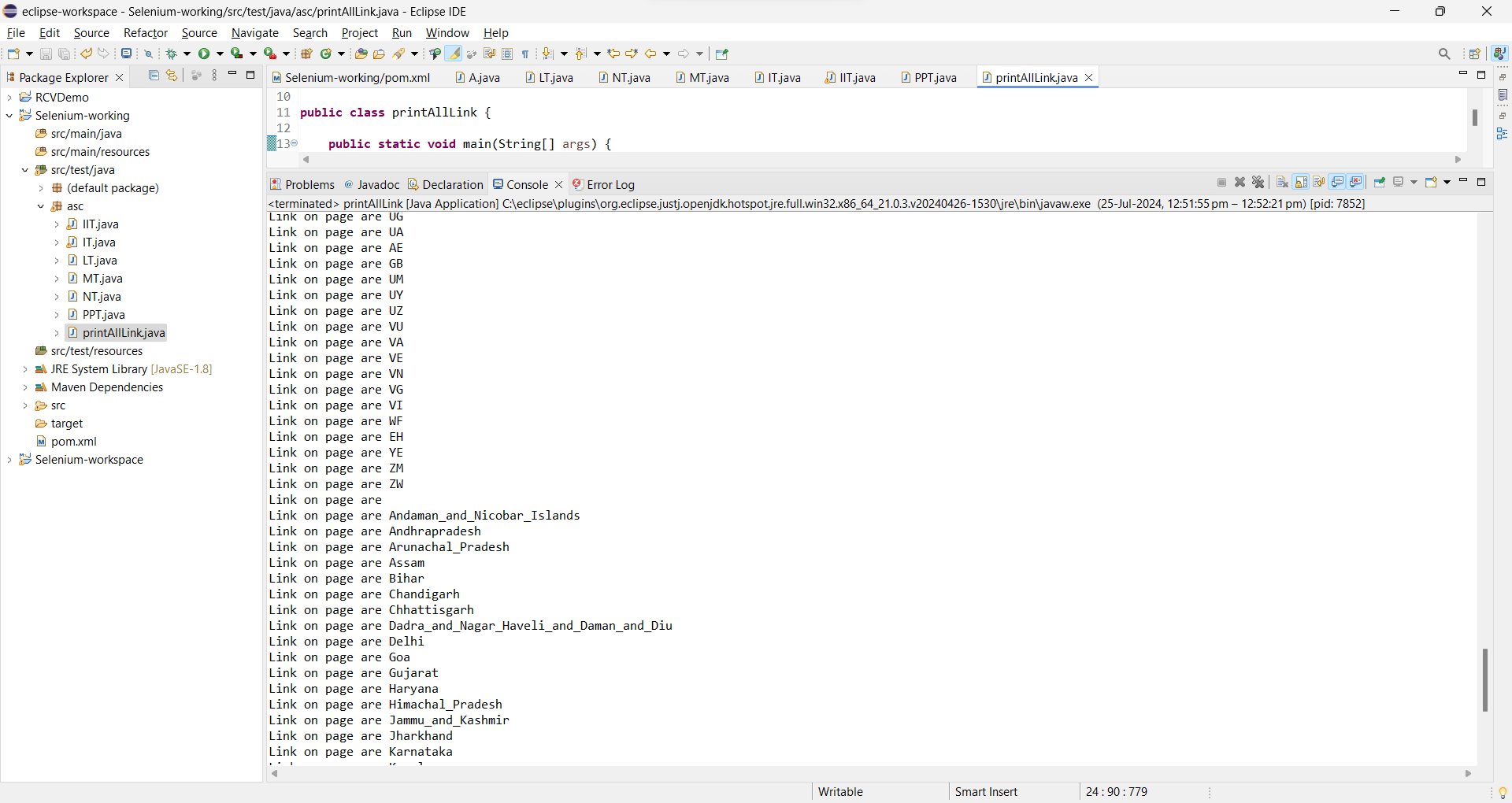The width and height of the screenshot is (1512, 803).
Task: Click the Debug bug icon in toolbar
Action: 171,54
